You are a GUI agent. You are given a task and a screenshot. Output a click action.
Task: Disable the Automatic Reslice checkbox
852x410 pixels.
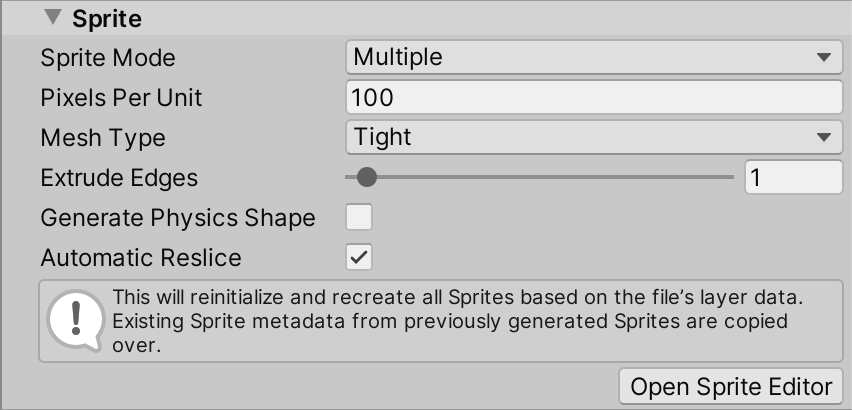click(359, 257)
